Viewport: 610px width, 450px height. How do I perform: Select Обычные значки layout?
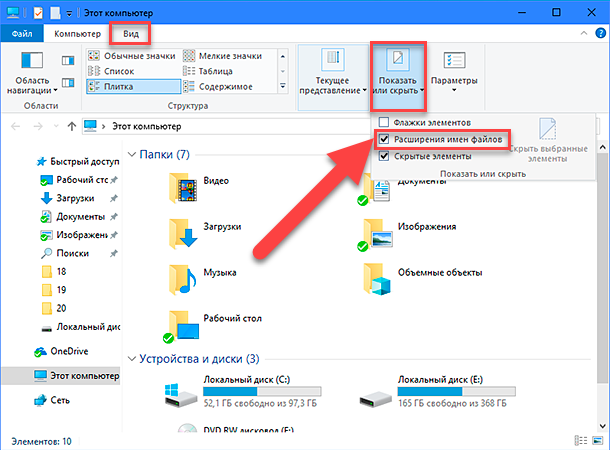tap(132, 56)
